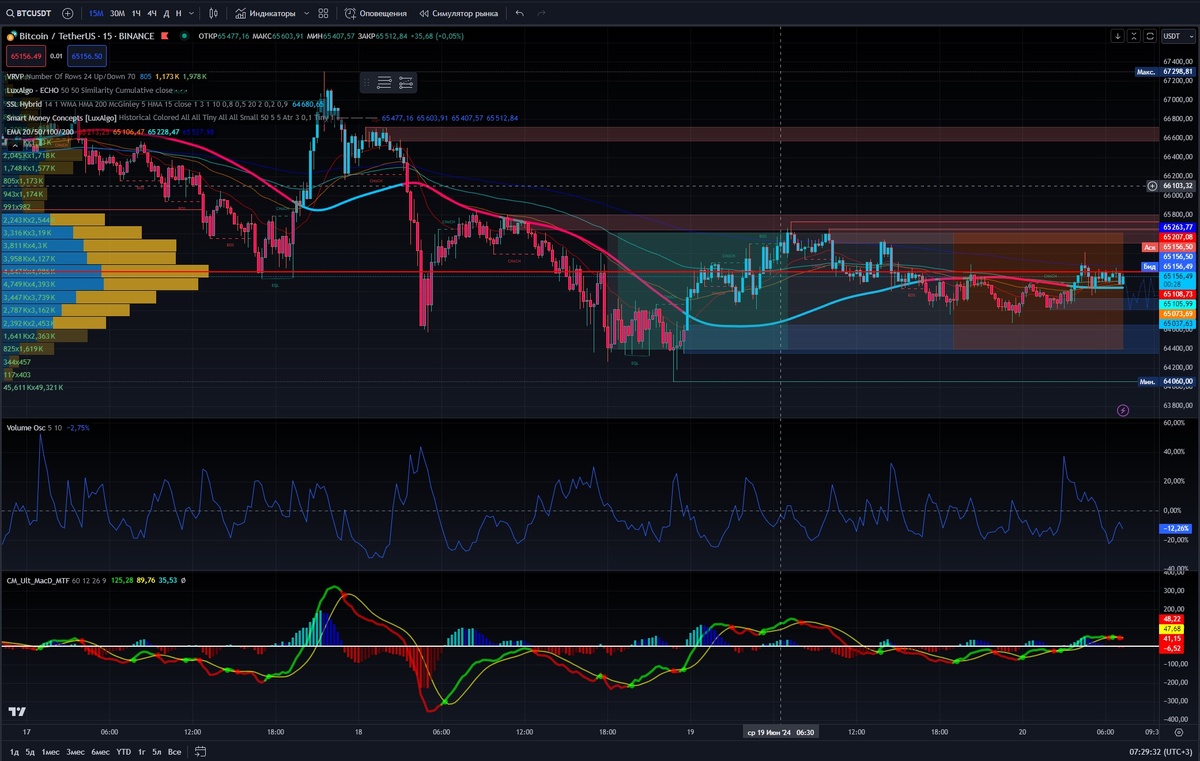The image size is (1200, 761).
Task: Set the chart range to 1мес
Action: coord(49,751)
